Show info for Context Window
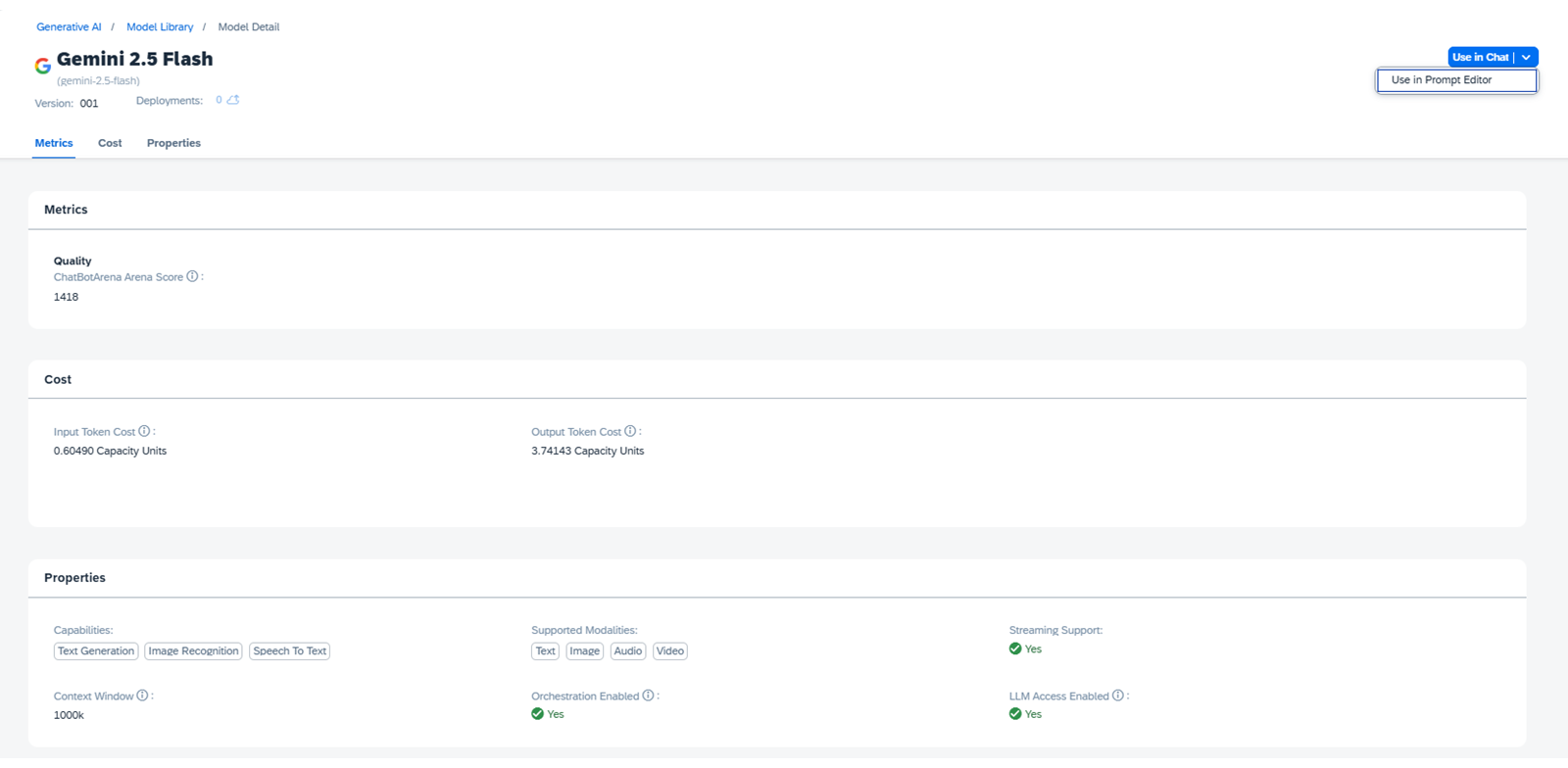This screenshot has width=1568, height=768. 142,696
